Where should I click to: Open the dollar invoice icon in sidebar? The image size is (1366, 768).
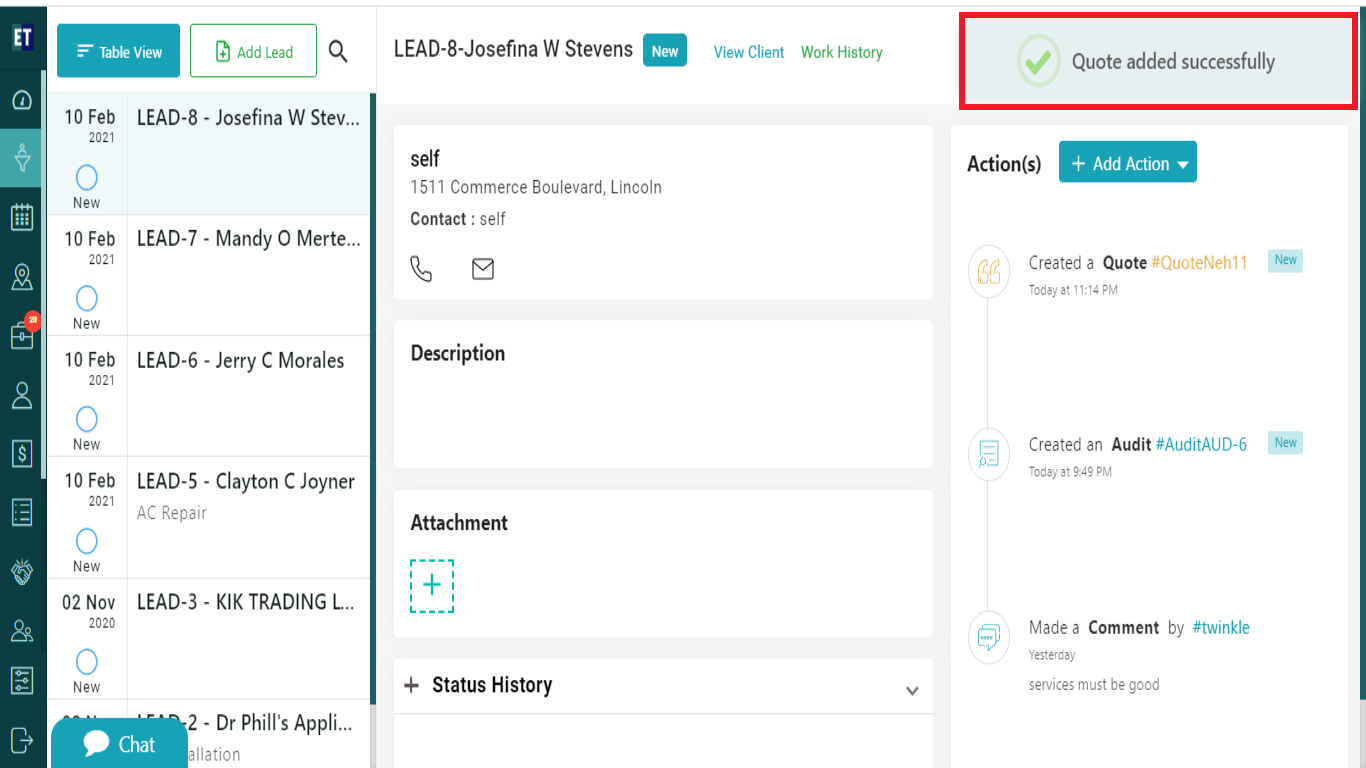(x=22, y=453)
